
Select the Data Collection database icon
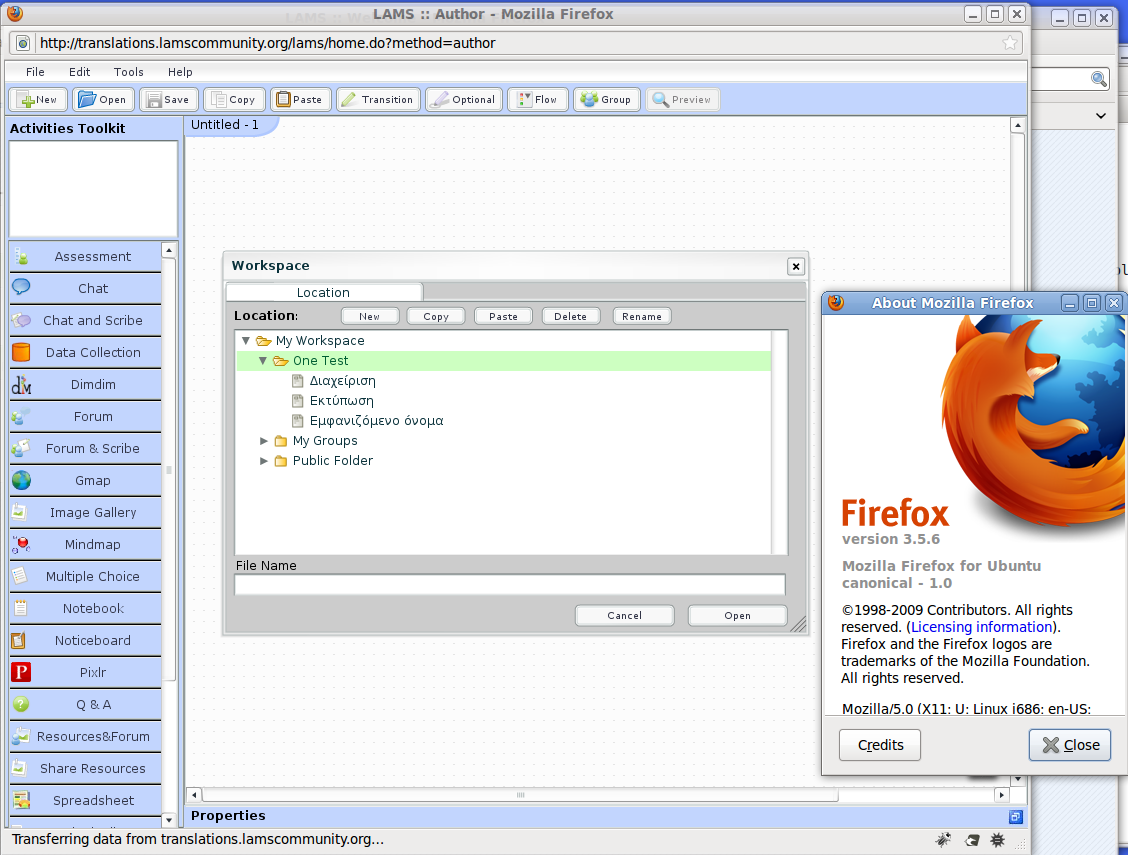21,352
